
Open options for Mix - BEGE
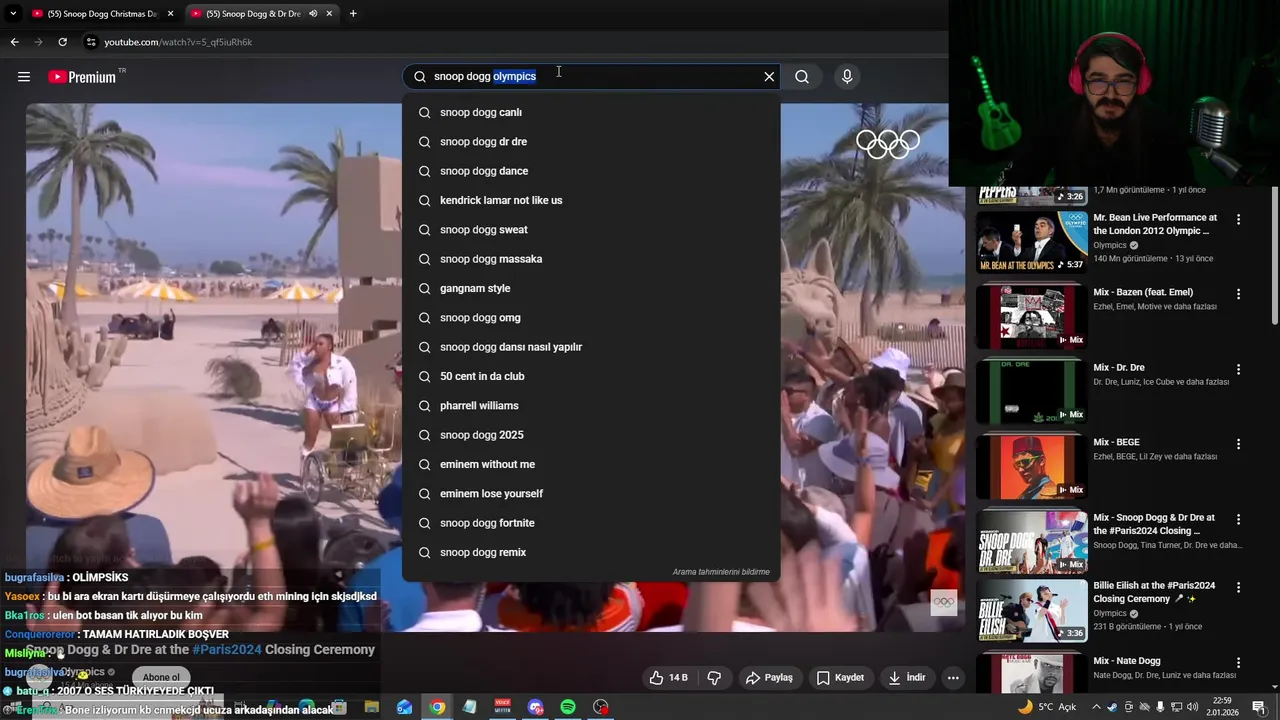click(x=1238, y=444)
